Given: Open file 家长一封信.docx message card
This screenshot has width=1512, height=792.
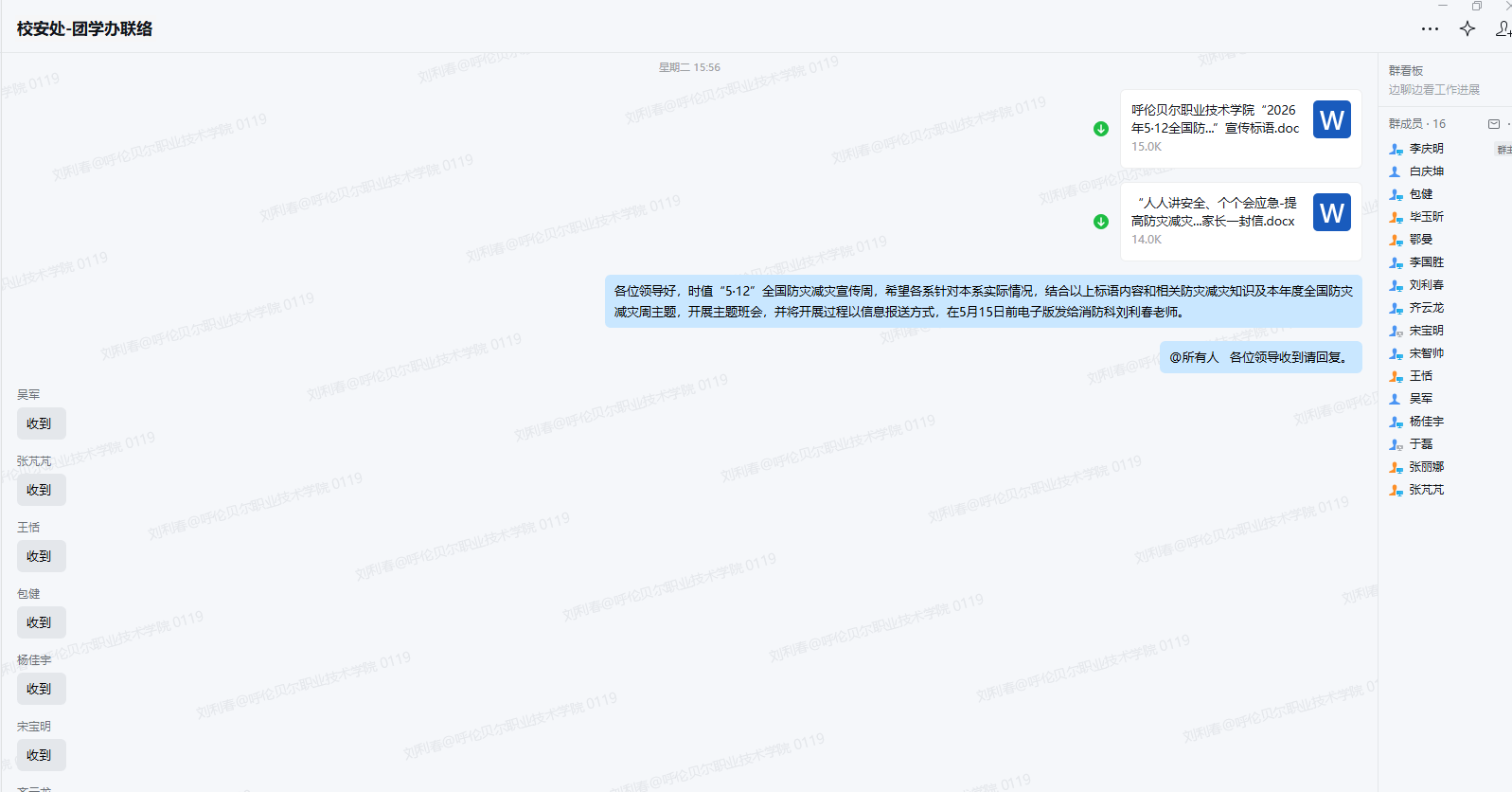Looking at the screenshot, I should (x=1241, y=222).
